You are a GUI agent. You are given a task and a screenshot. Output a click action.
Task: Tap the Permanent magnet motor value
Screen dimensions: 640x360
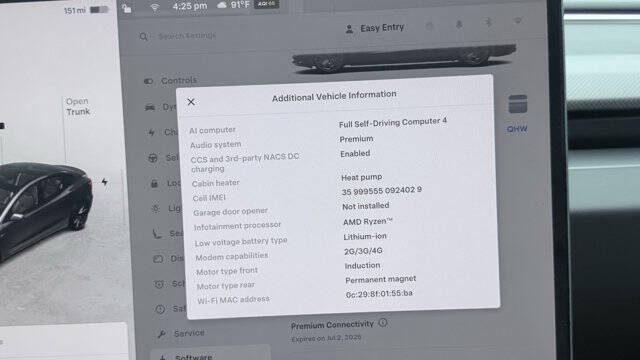(x=381, y=280)
